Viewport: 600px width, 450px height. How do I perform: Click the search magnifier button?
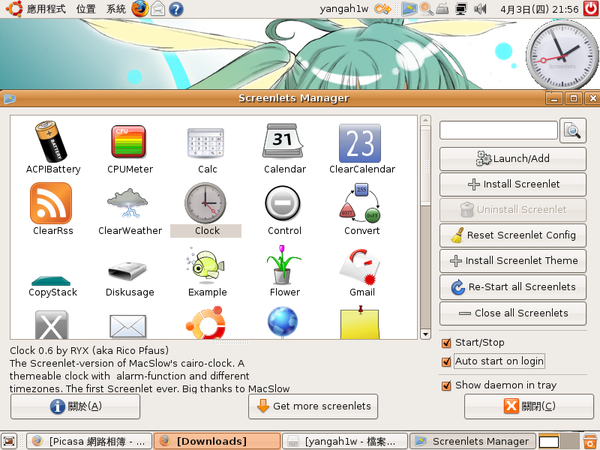click(572, 131)
